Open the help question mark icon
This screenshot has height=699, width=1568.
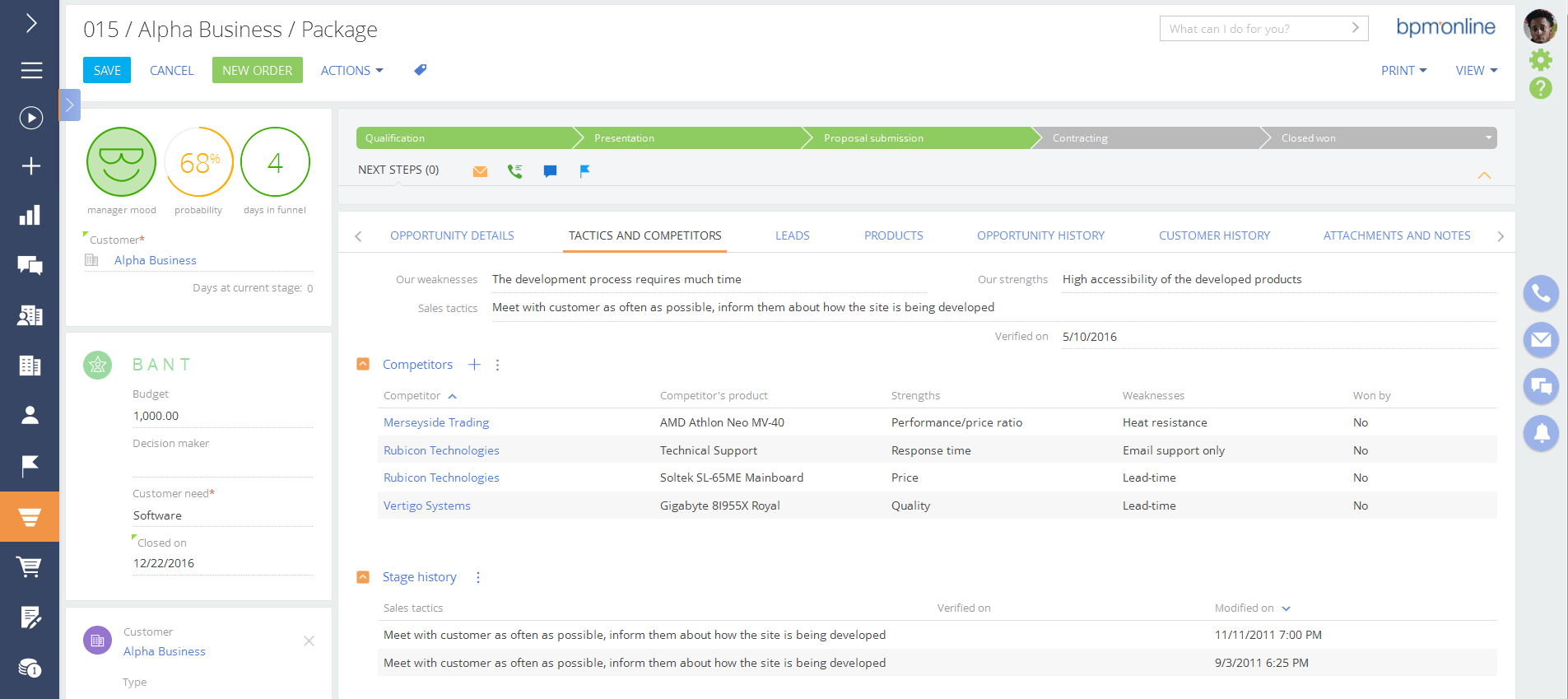click(x=1541, y=88)
